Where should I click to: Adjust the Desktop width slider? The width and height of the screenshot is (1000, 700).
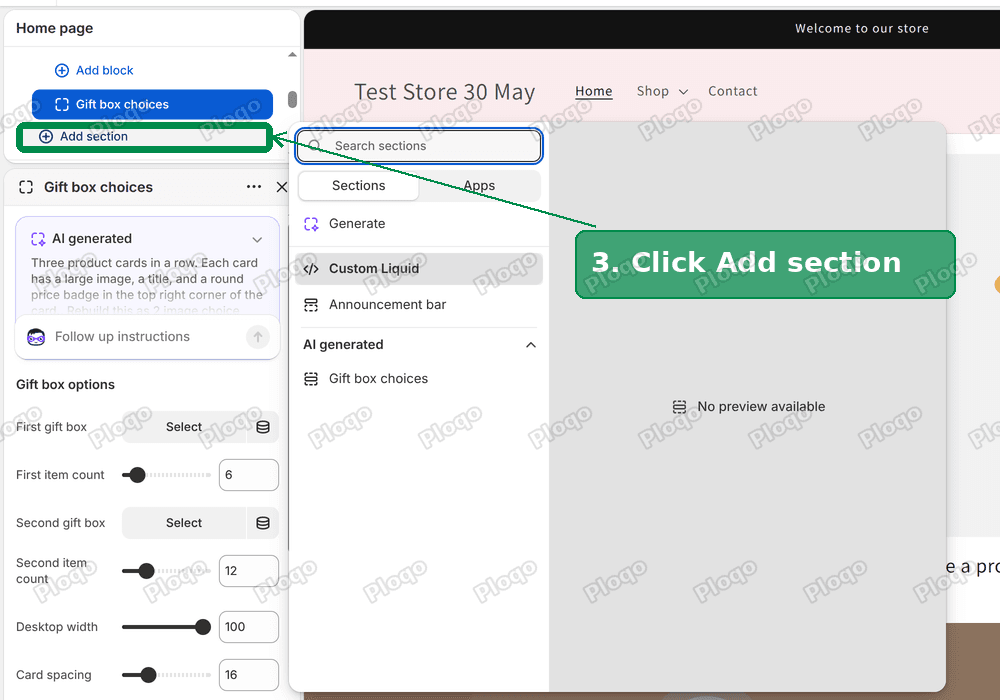coord(166,627)
